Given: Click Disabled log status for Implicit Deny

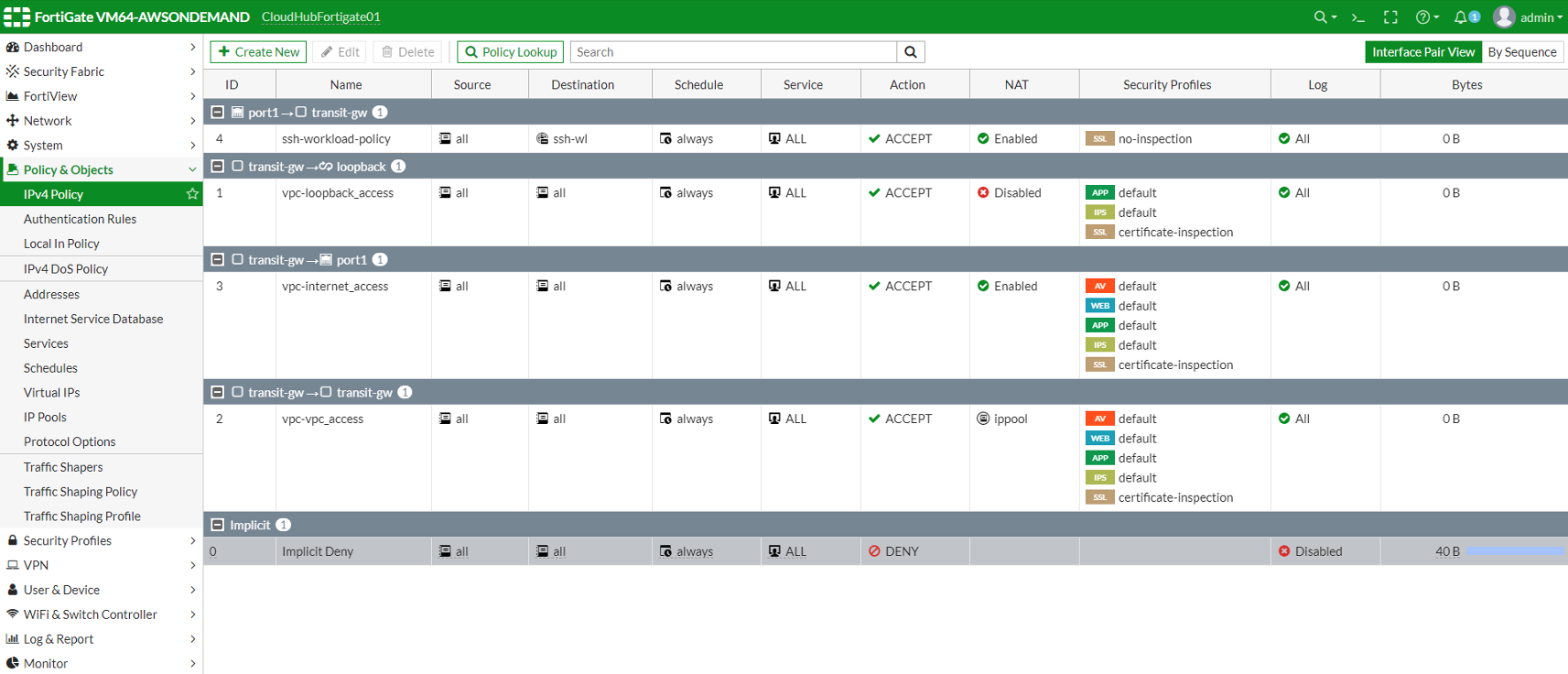Looking at the screenshot, I should click(1310, 551).
